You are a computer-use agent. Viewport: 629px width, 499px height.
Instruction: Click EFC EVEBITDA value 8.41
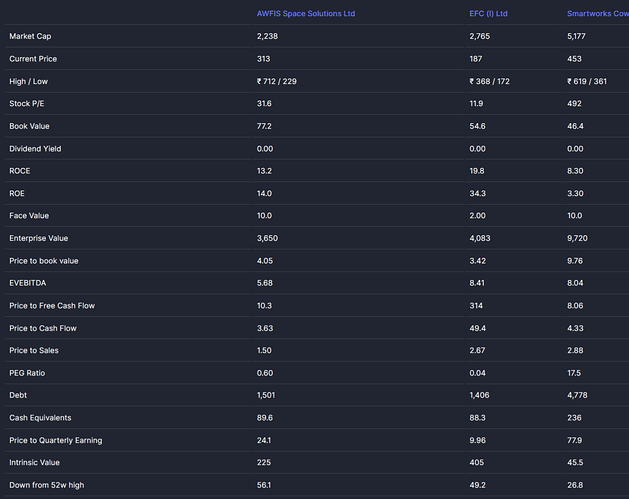477,283
